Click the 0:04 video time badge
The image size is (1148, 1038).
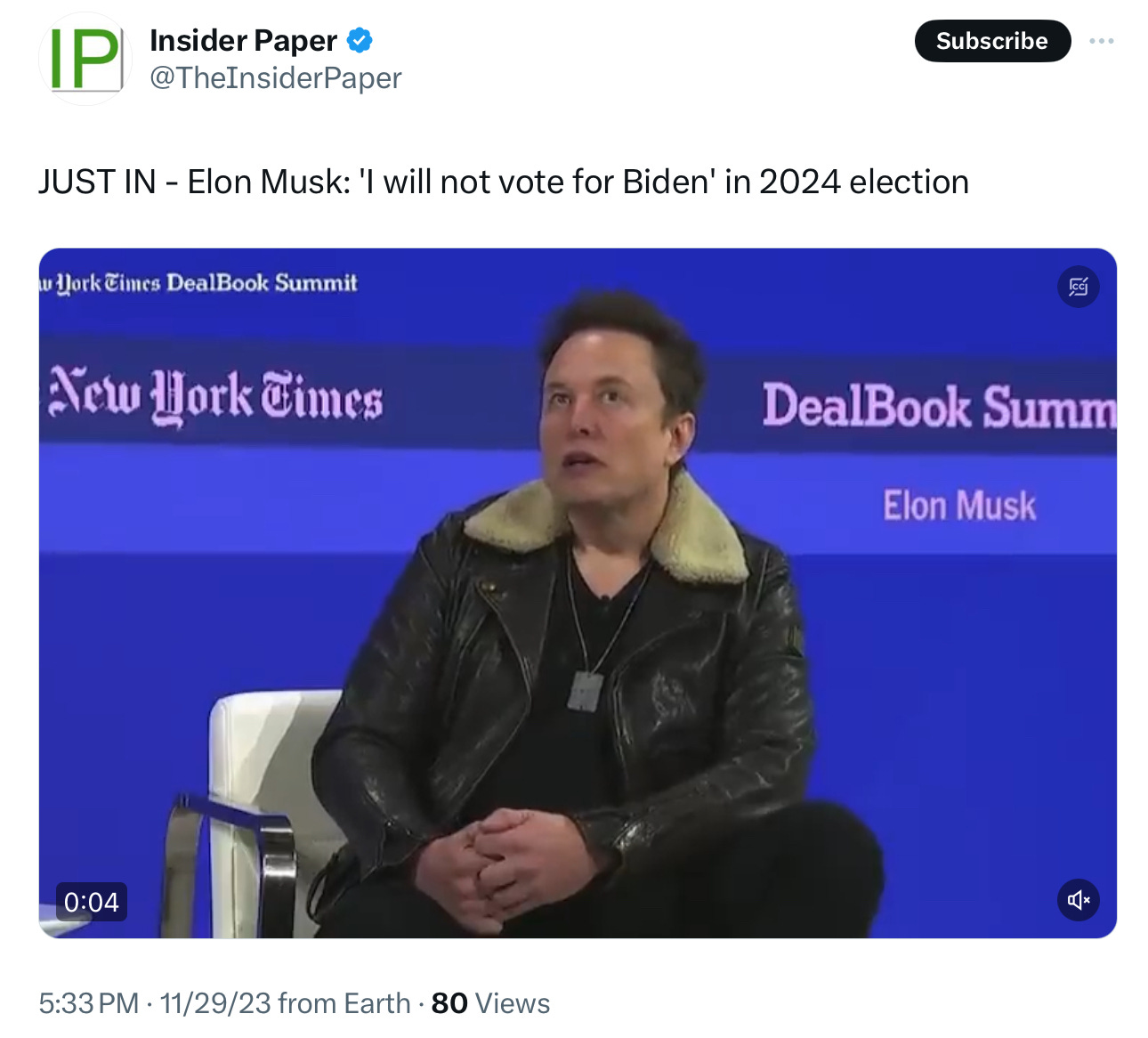coord(92,902)
